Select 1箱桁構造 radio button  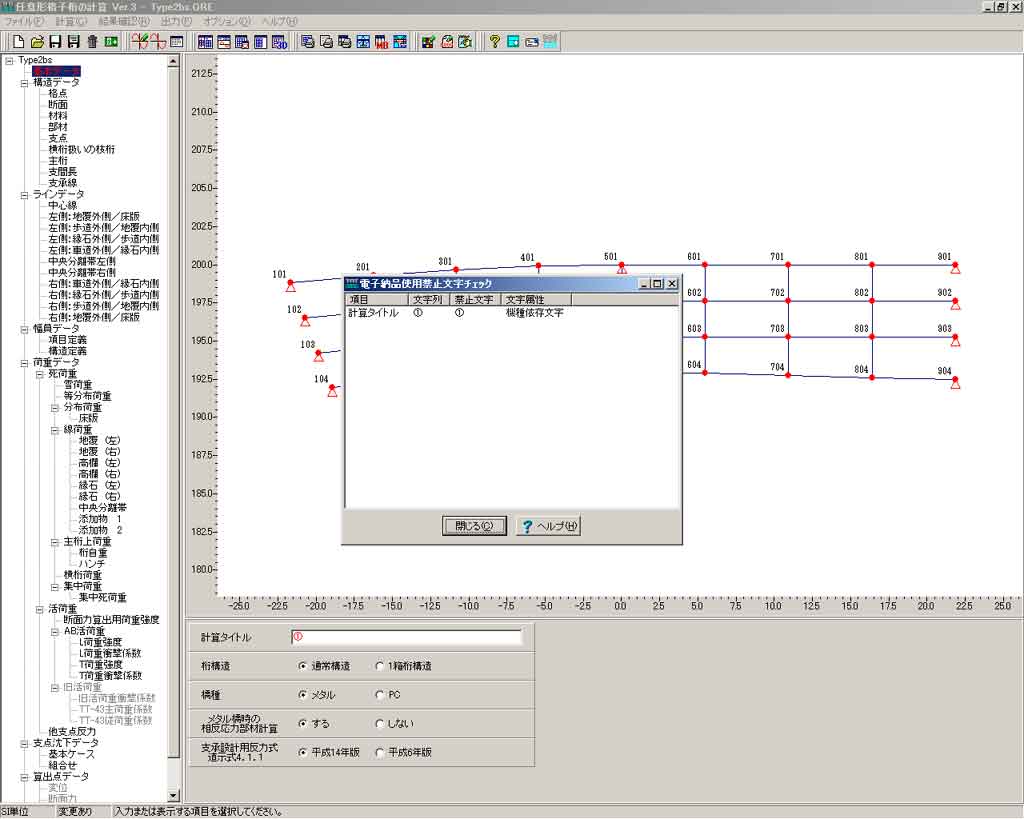tap(379, 666)
